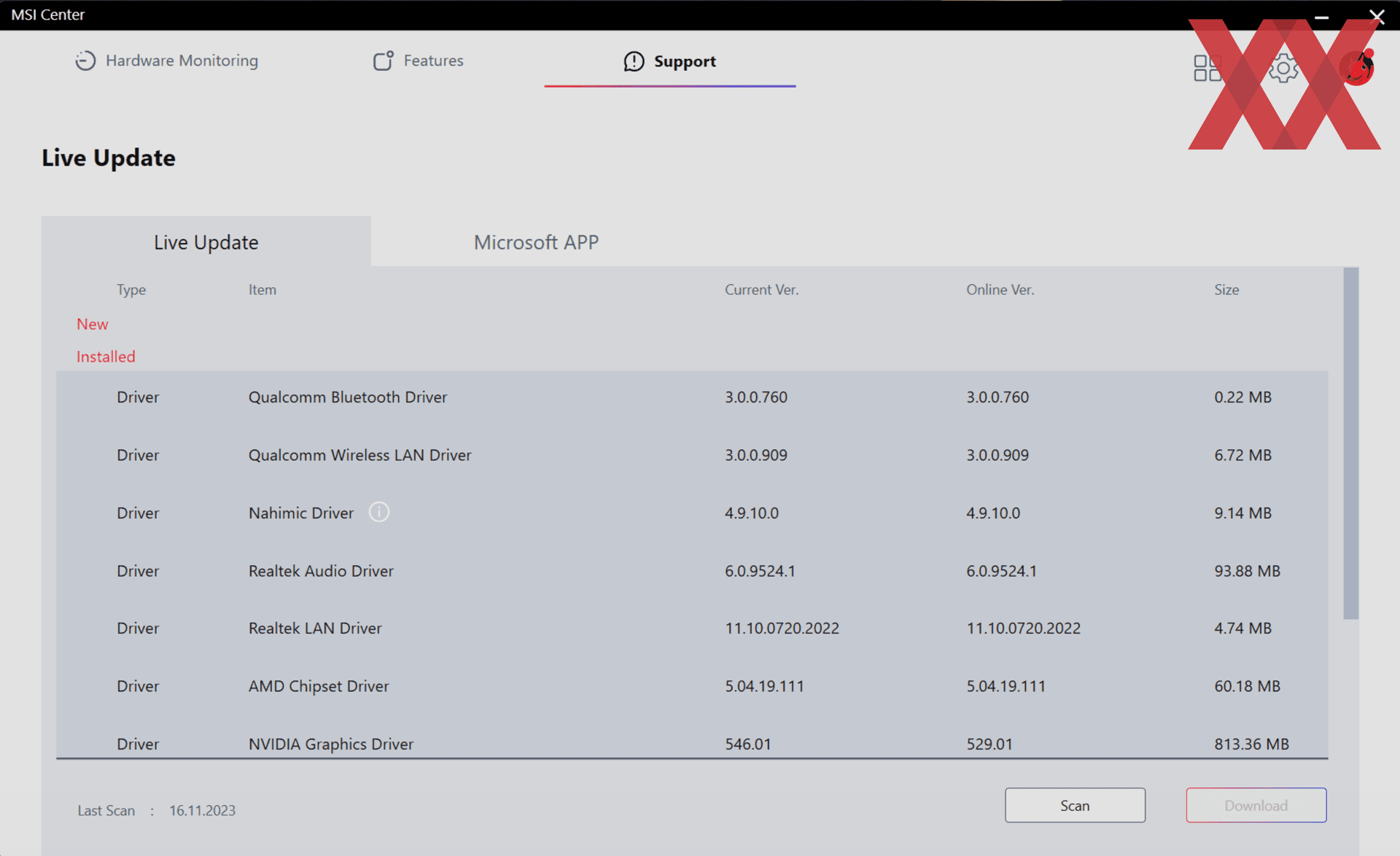
Task: Click the Nahimic Driver info icon
Action: point(379,512)
